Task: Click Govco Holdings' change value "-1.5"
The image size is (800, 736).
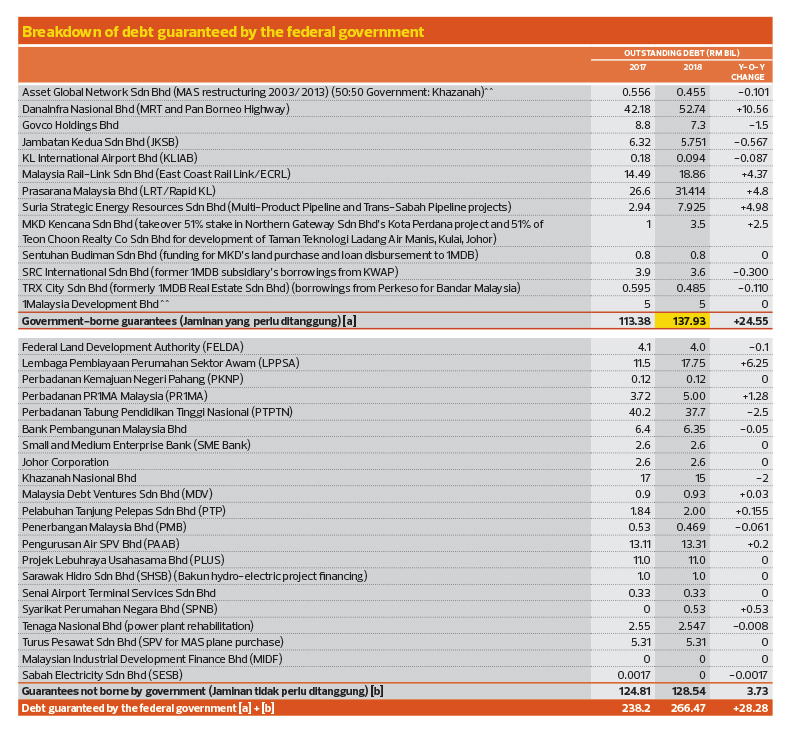Action: [759, 125]
